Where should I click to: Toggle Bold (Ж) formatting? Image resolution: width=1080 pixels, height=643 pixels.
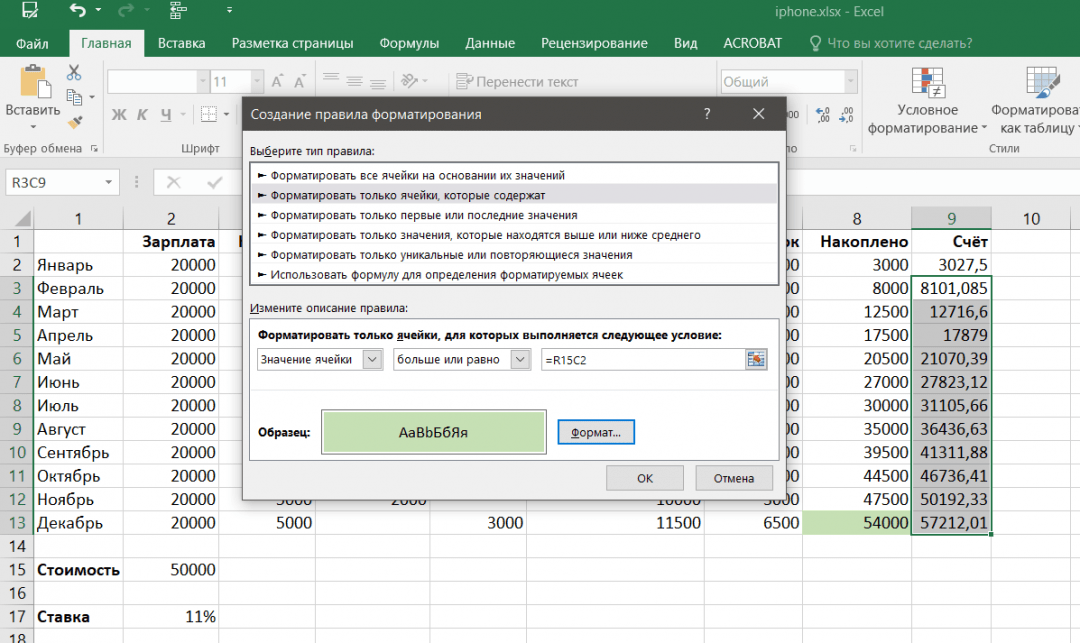pos(118,114)
